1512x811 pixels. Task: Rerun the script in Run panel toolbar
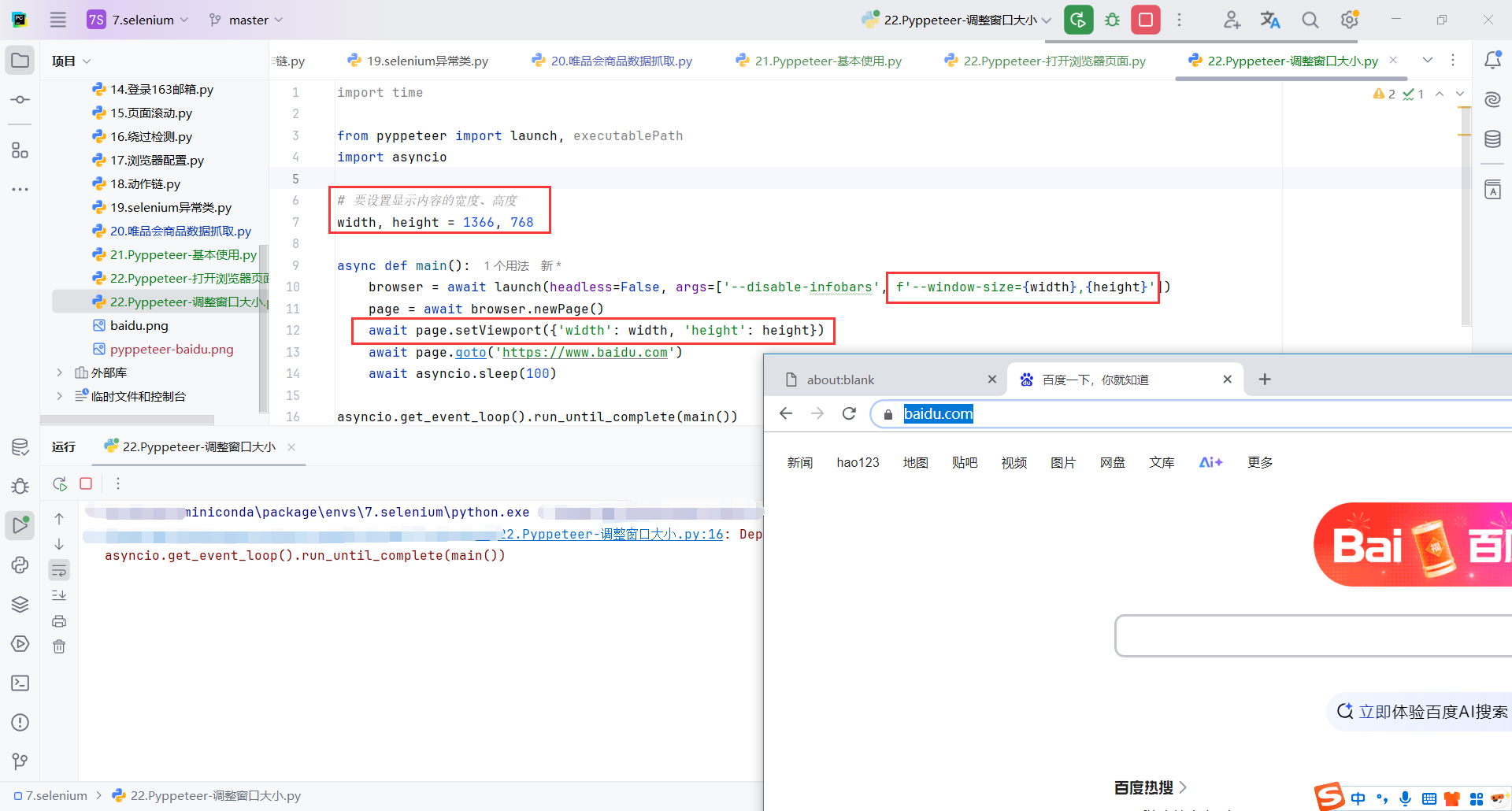pyautogui.click(x=60, y=483)
